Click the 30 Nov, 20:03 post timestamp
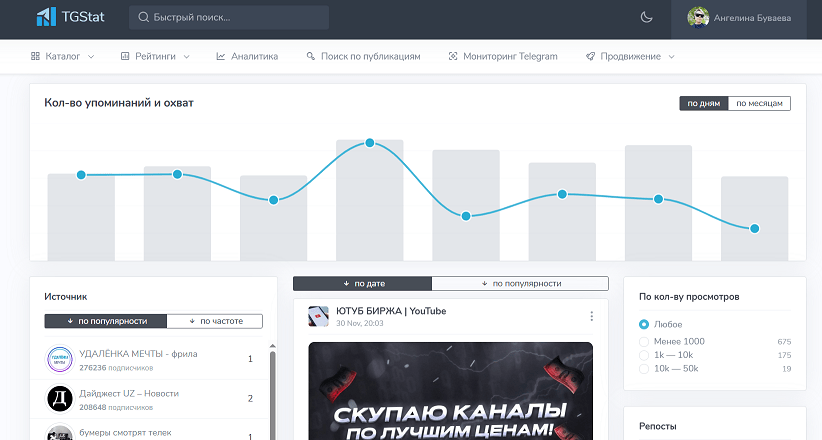This screenshot has width=822, height=440. (x=360, y=323)
